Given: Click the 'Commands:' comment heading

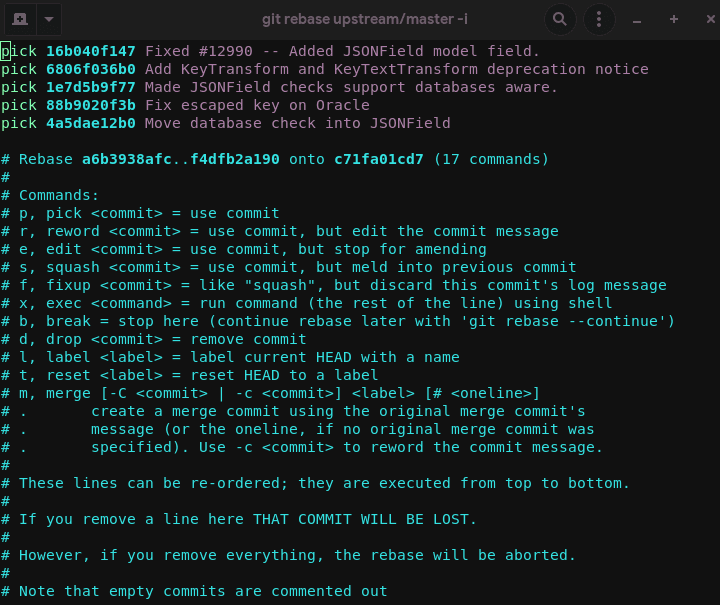Looking at the screenshot, I should (59, 195).
